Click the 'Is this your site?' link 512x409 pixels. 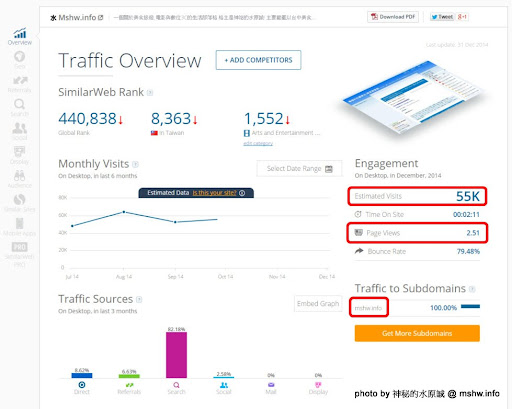(x=214, y=193)
